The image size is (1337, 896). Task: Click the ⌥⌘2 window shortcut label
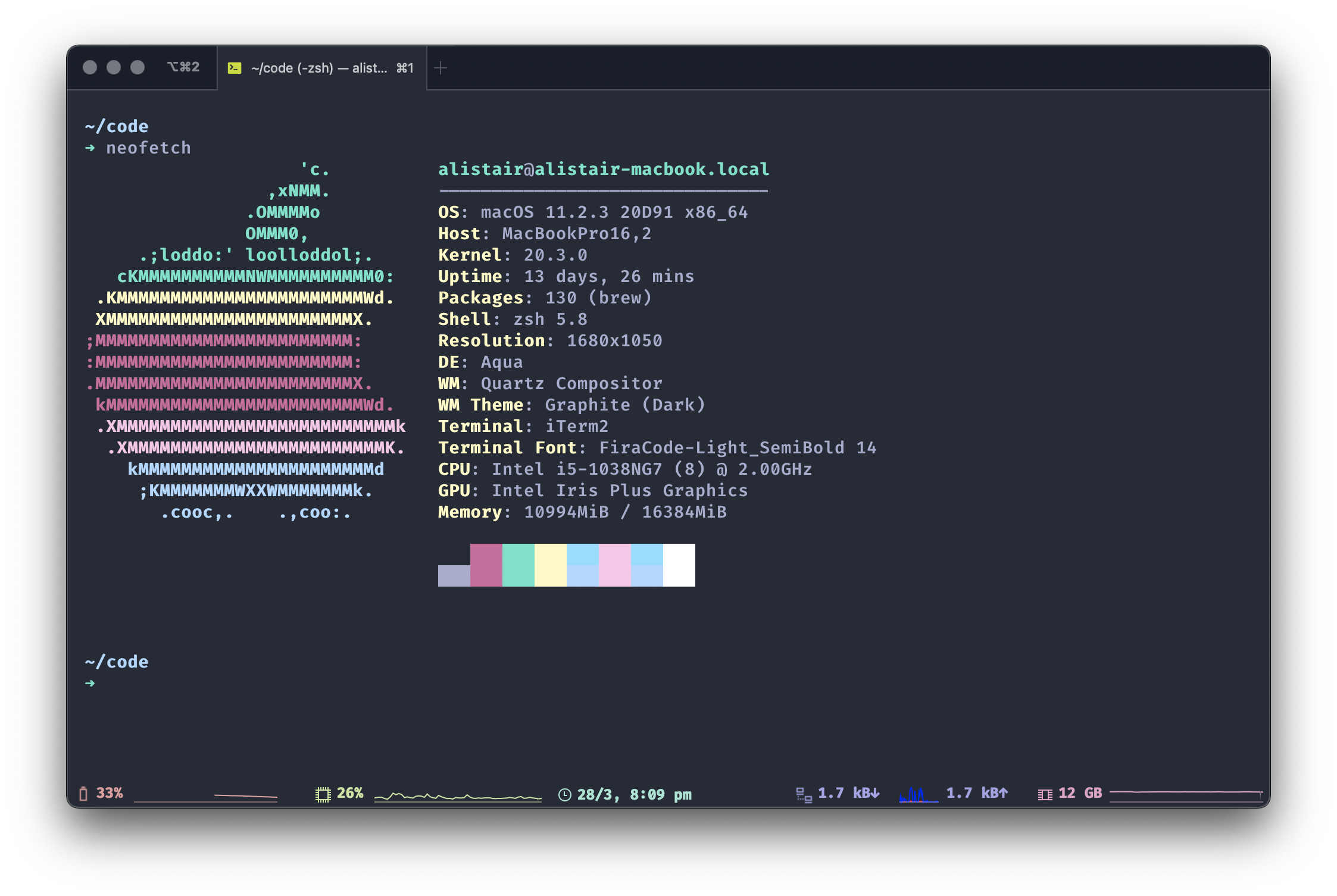click(x=183, y=67)
